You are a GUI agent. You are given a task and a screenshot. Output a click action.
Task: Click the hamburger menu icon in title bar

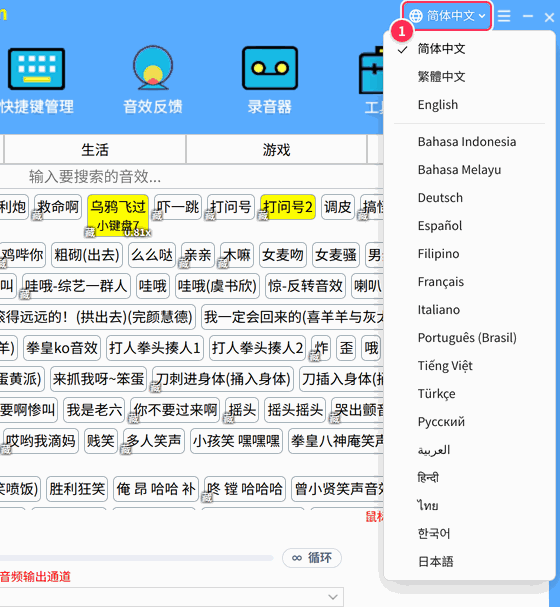pyautogui.click(x=504, y=16)
